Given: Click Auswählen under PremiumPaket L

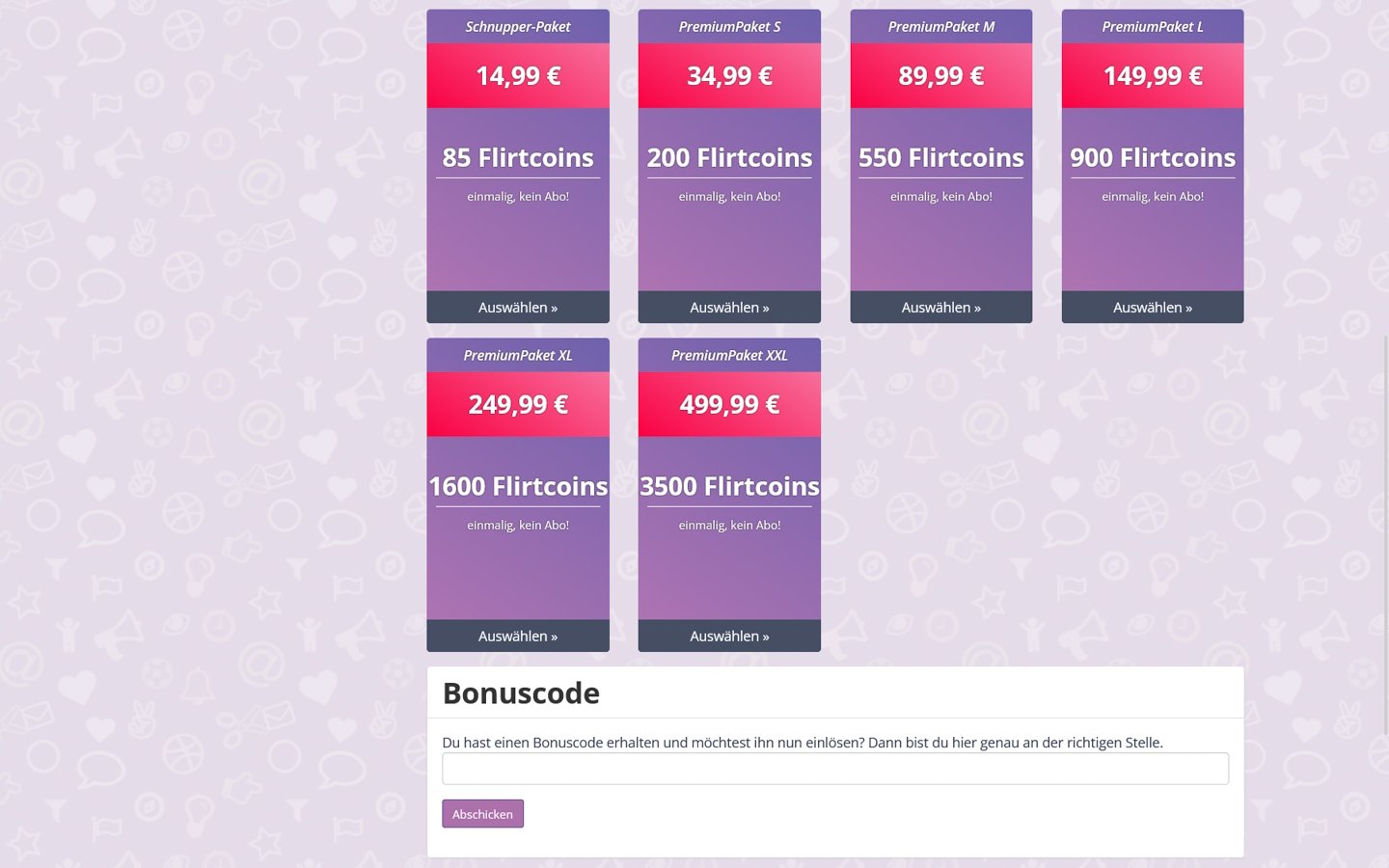Looking at the screenshot, I should tap(1153, 308).
